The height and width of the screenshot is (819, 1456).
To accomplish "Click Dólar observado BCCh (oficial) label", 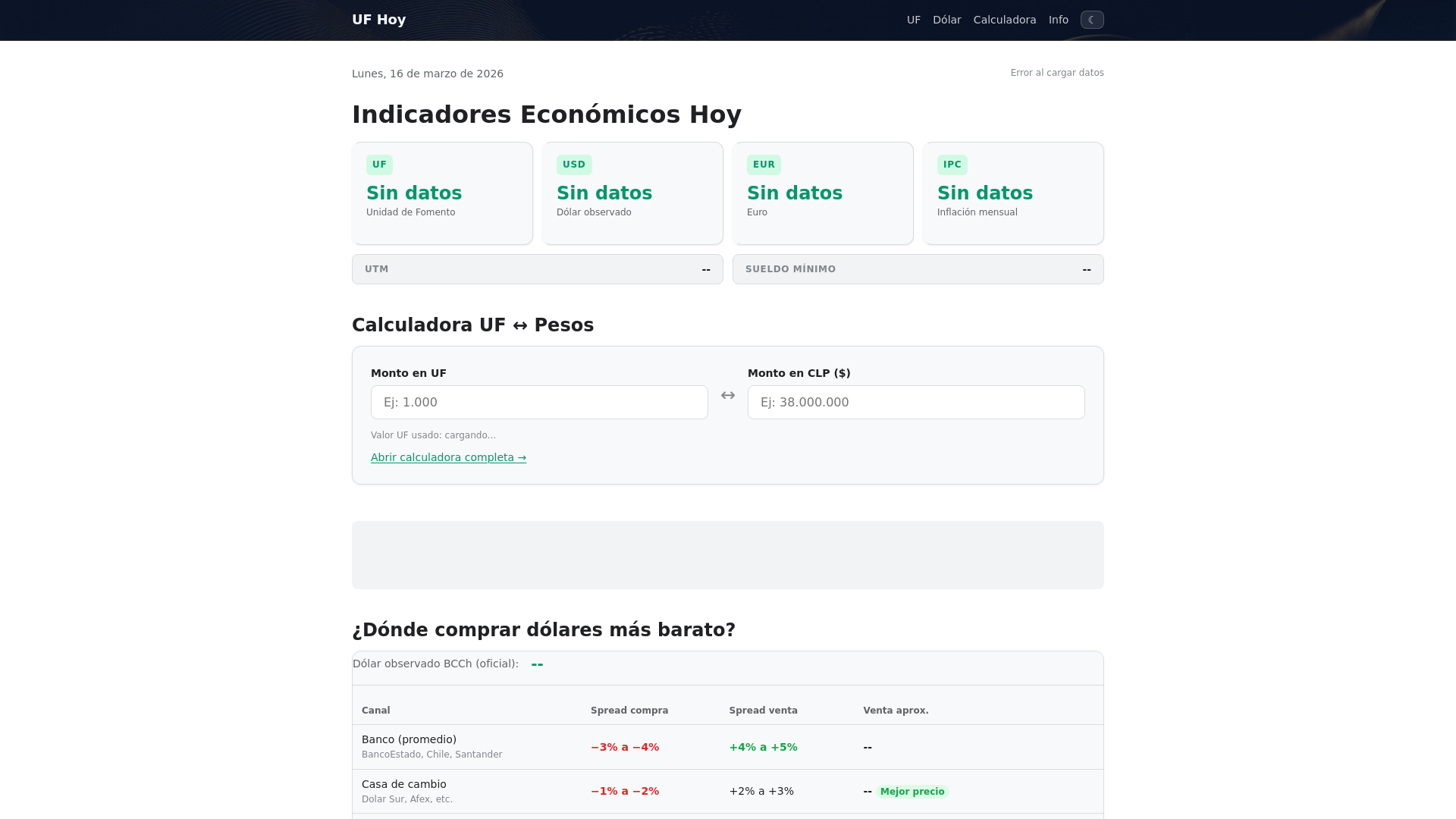I will [435, 664].
